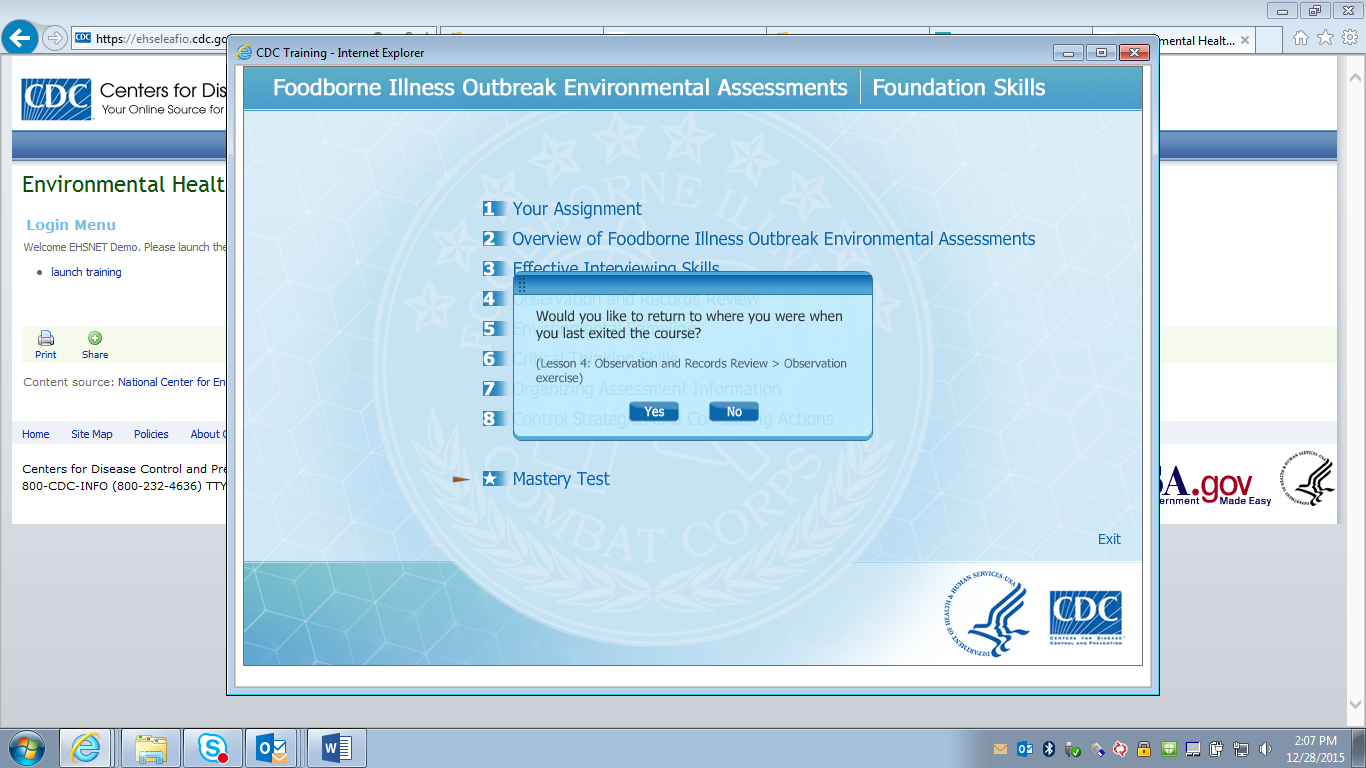
Task: Open the National Center content source link
Action: (172, 382)
